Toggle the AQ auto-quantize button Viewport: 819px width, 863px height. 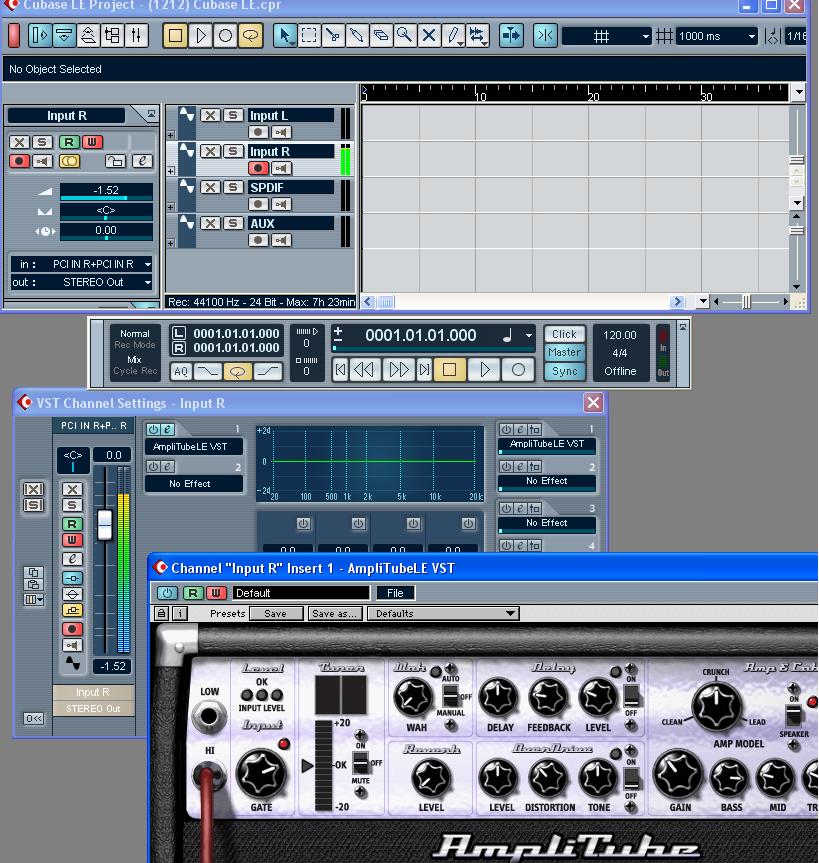click(181, 372)
